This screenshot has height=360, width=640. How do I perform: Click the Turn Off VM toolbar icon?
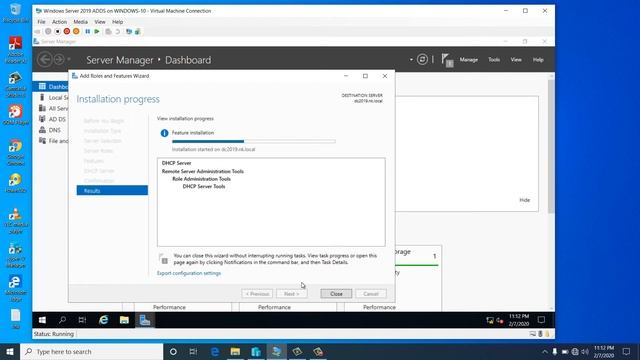tap(58, 31)
